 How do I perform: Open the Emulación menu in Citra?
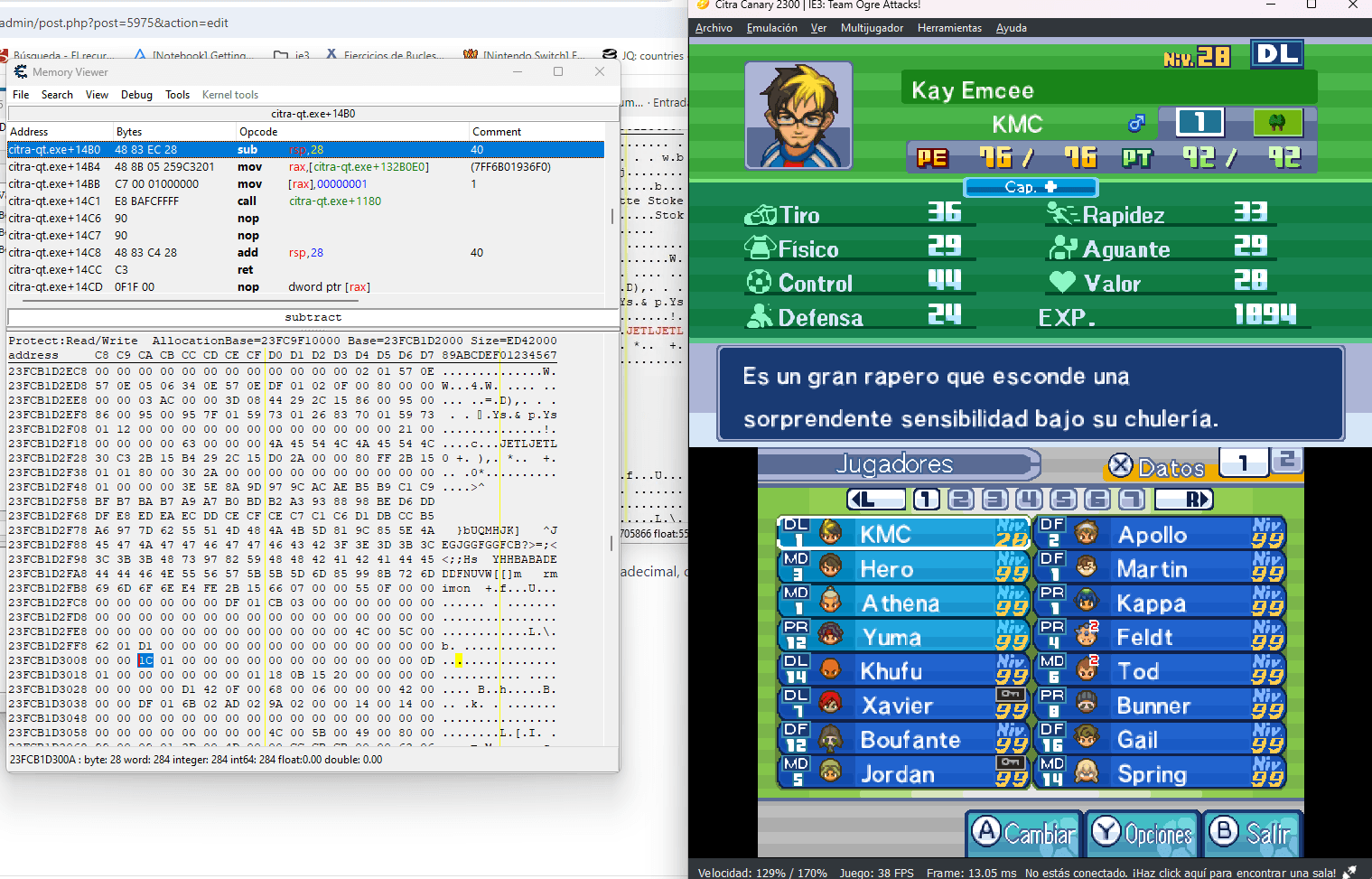point(771,28)
